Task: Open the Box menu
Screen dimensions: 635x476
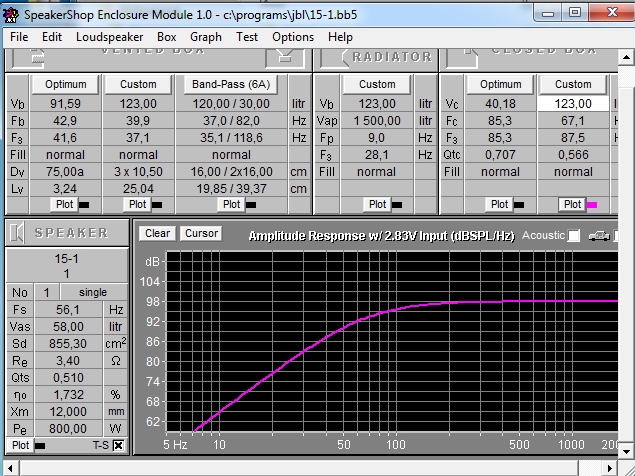Action: tap(166, 37)
